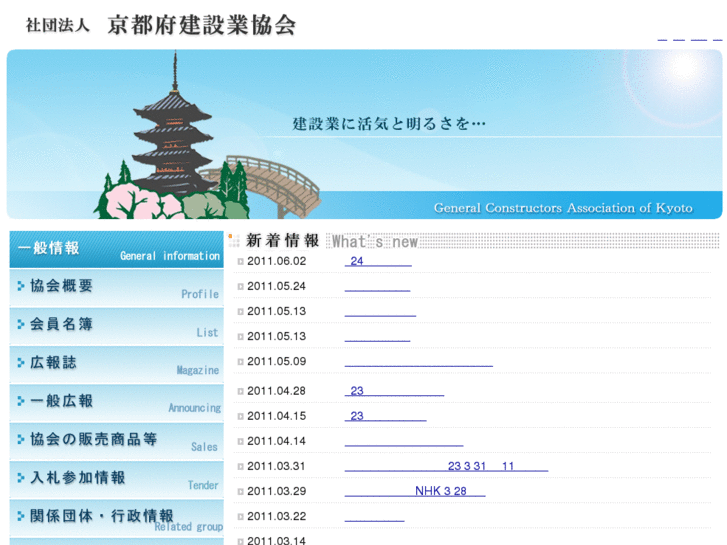Select 広報誌 Magazine in sidebar
The height and width of the screenshot is (545, 727).
coord(116,364)
